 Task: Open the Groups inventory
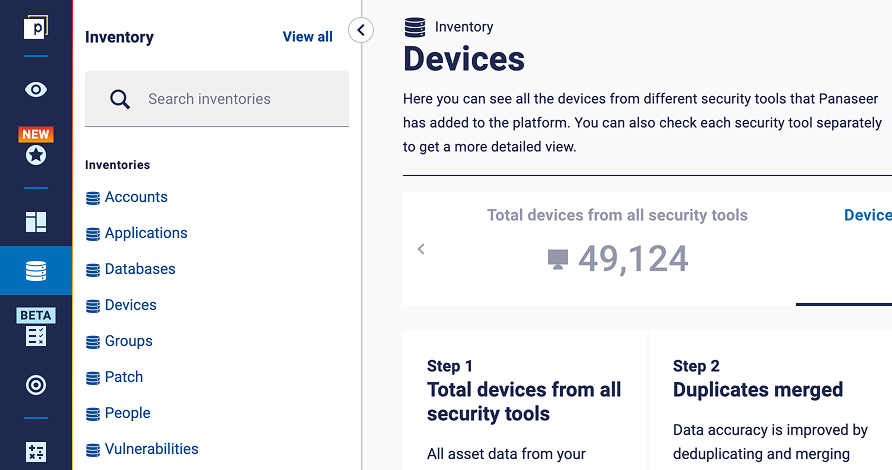click(x=119, y=341)
